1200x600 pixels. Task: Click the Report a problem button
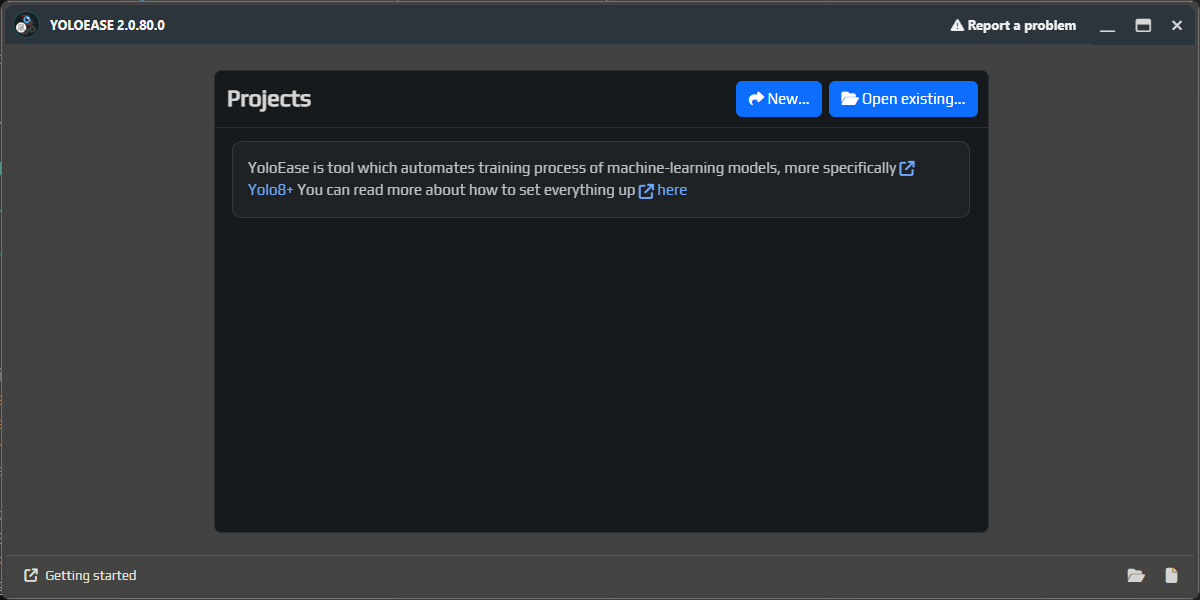pos(1013,25)
